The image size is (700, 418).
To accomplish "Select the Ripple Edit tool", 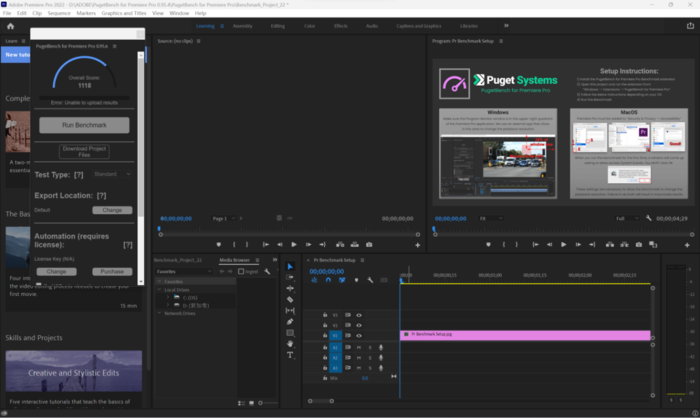I will click(x=290, y=288).
